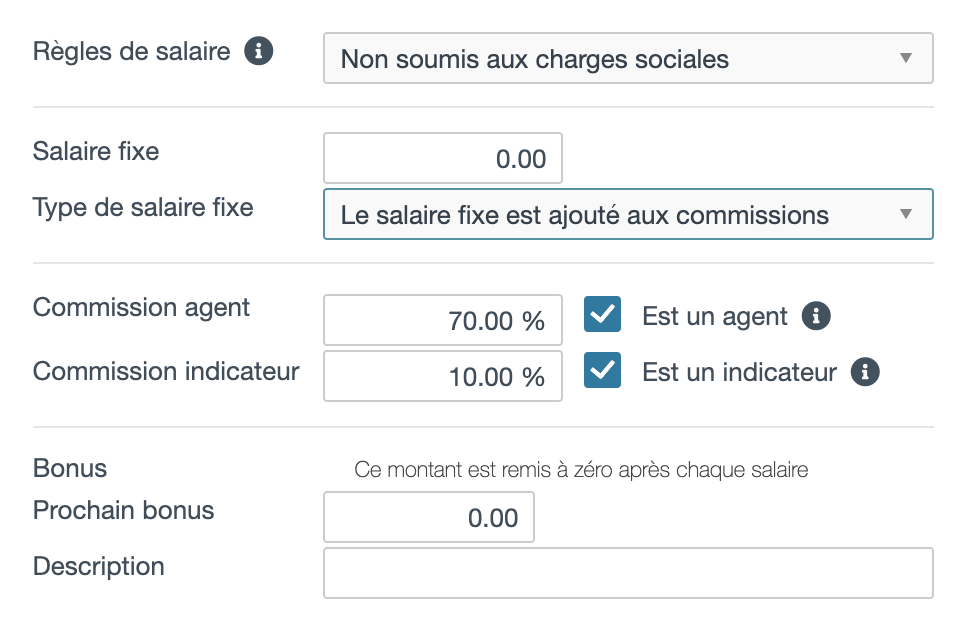Click the Commission indicateur label
The height and width of the screenshot is (626, 960).
tap(166, 371)
